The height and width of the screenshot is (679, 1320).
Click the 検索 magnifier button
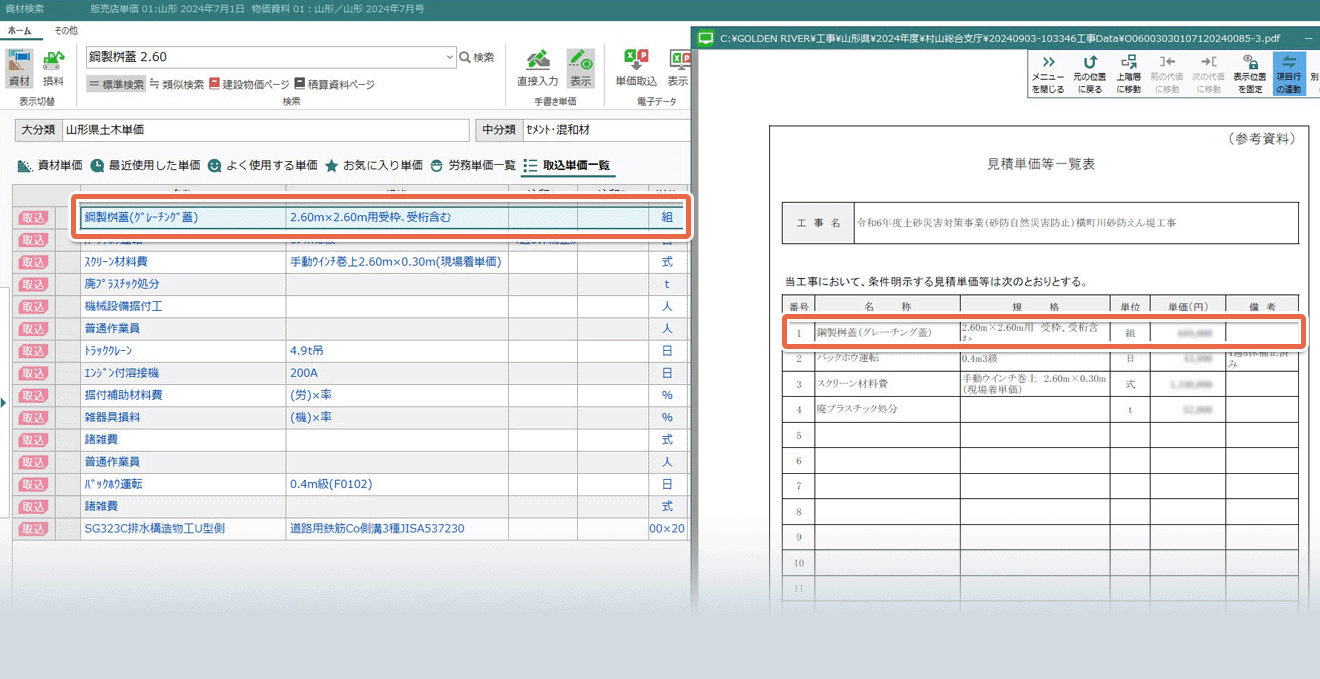[x=477, y=58]
